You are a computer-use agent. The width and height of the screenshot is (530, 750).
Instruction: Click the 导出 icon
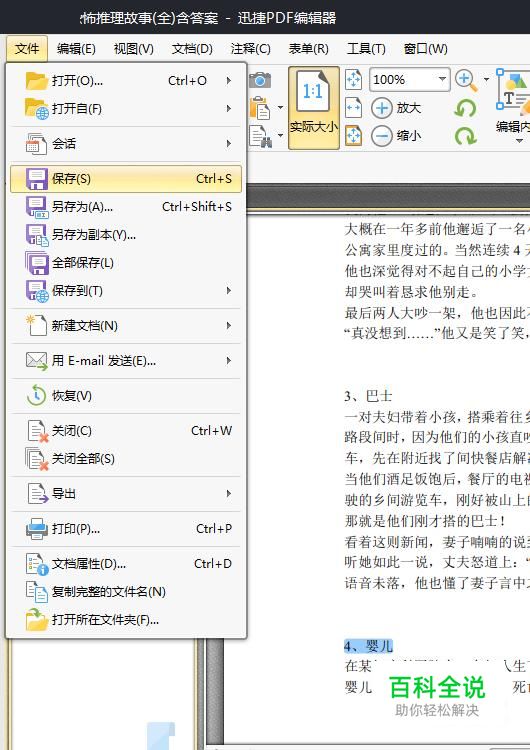pos(37,494)
